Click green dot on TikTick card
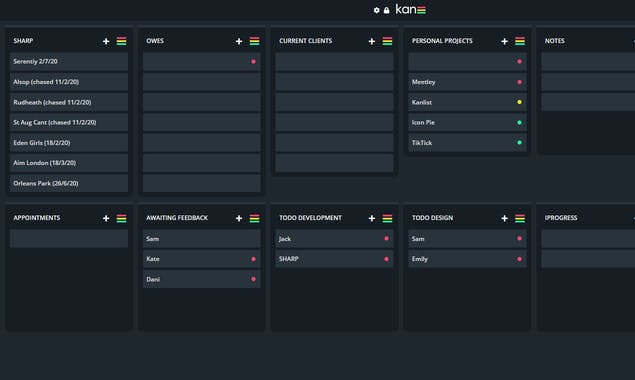635x380 pixels. (x=519, y=143)
